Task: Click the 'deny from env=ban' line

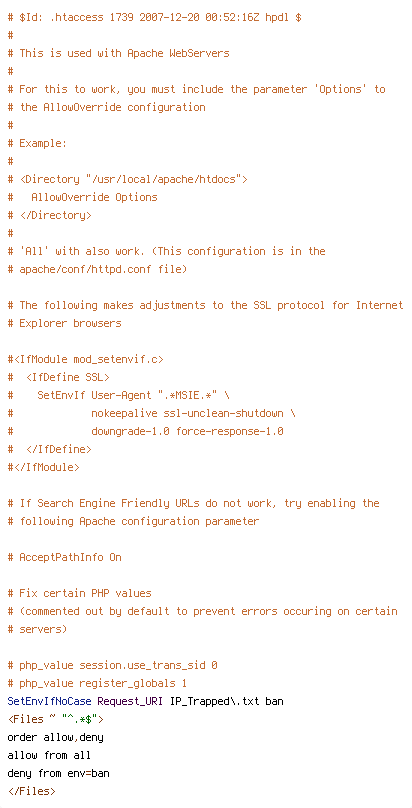Action: tap(58, 773)
